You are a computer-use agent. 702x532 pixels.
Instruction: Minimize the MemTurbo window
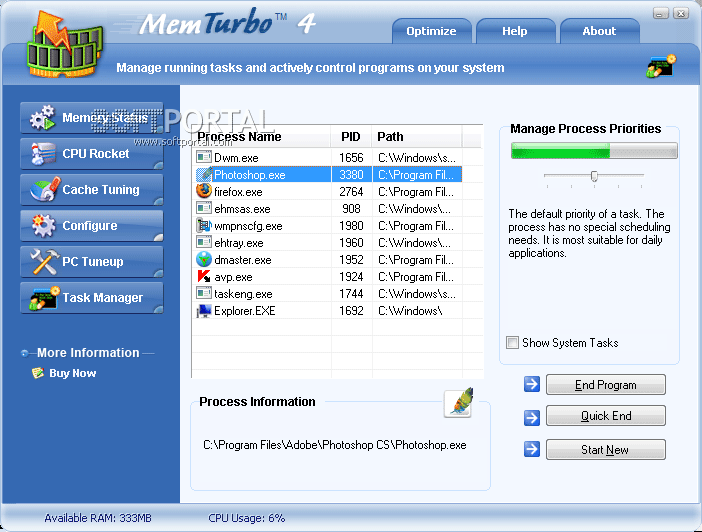coord(660,13)
